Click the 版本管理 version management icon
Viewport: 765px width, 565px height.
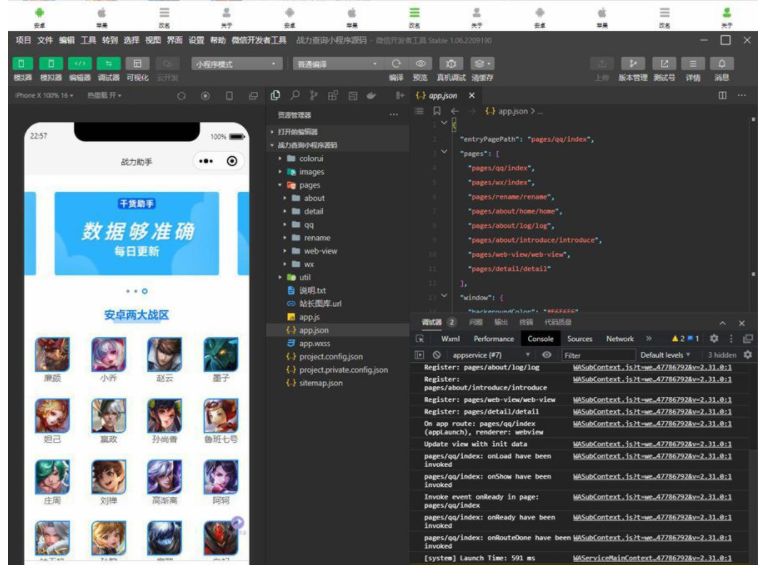pos(632,64)
